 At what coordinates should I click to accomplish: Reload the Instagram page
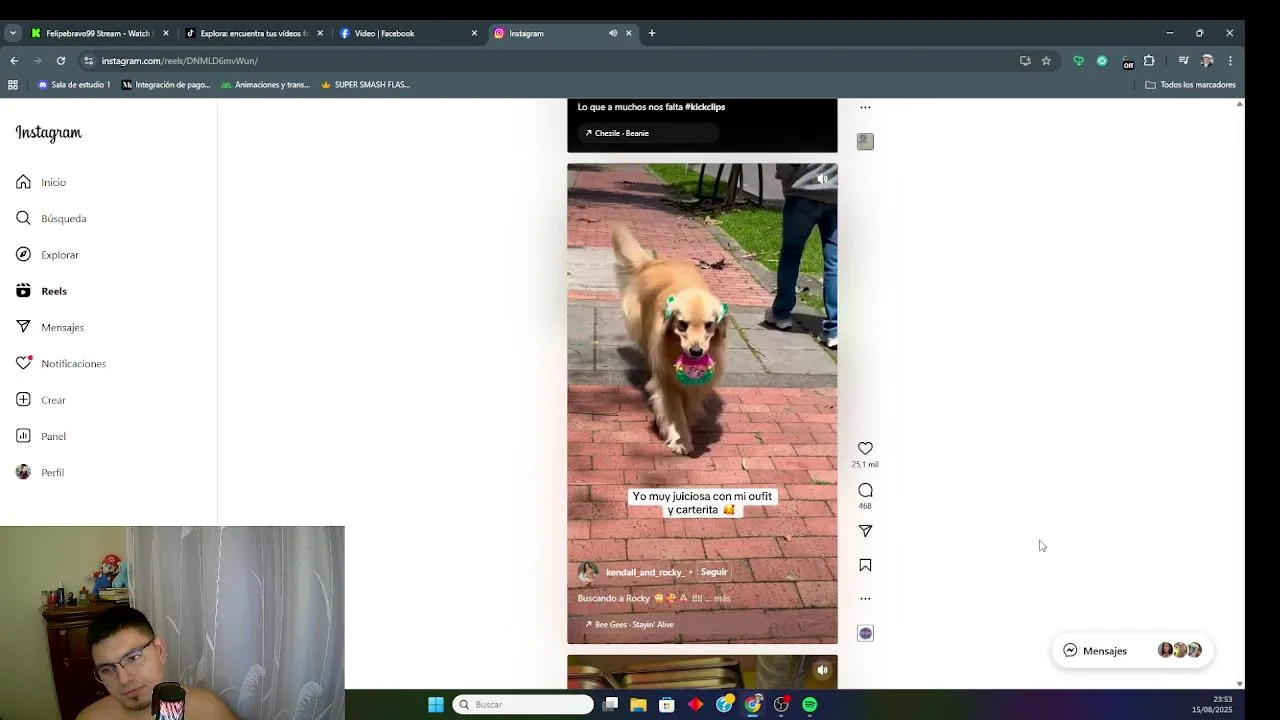coord(61,60)
